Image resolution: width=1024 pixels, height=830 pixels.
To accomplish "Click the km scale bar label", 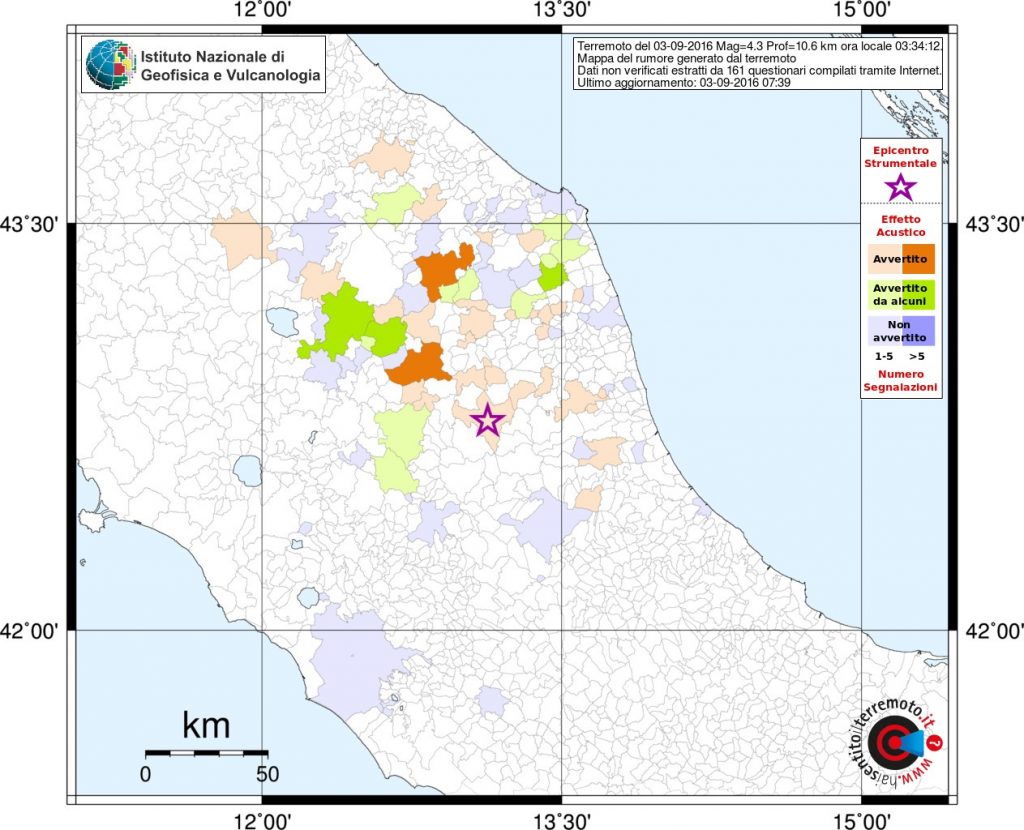I will [x=206, y=725].
